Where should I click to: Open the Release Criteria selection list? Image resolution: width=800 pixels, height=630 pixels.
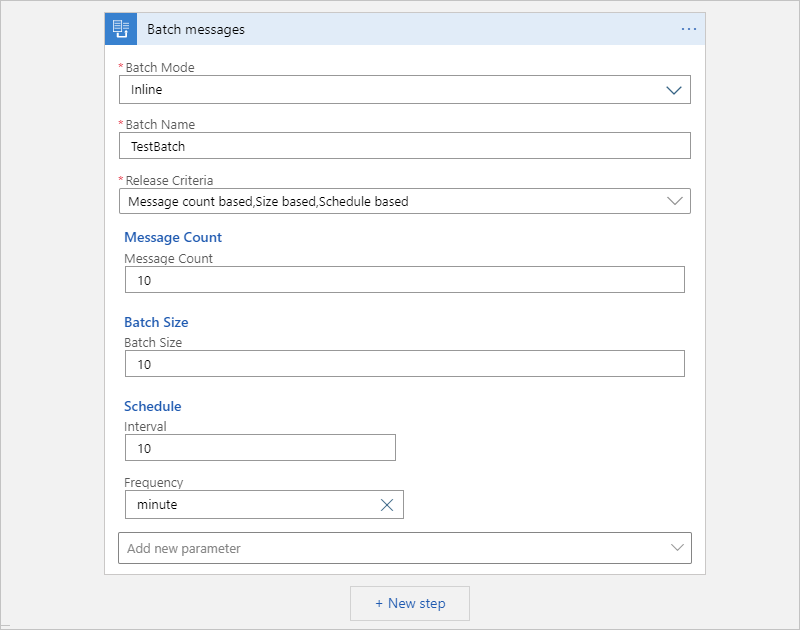point(390,201)
